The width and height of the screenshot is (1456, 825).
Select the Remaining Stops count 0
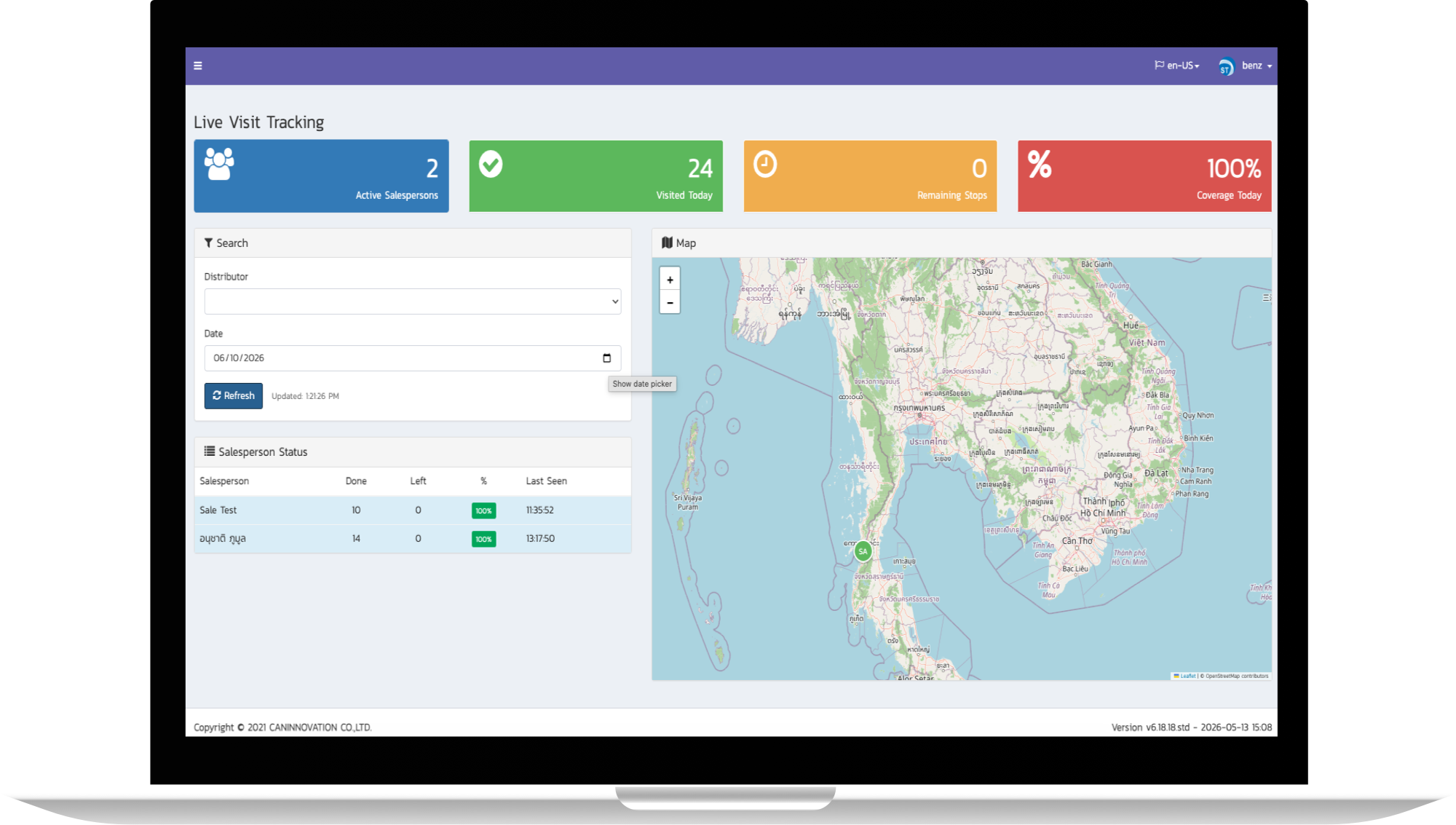point(980,169)
